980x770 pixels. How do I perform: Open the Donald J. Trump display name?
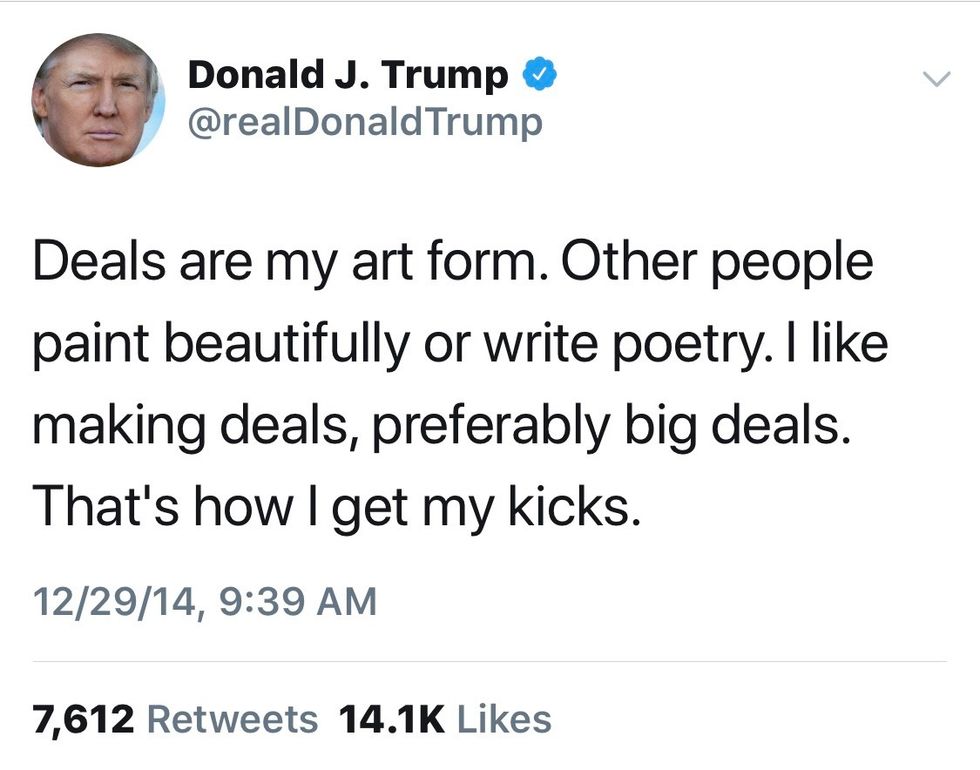(x=348, y=75)
